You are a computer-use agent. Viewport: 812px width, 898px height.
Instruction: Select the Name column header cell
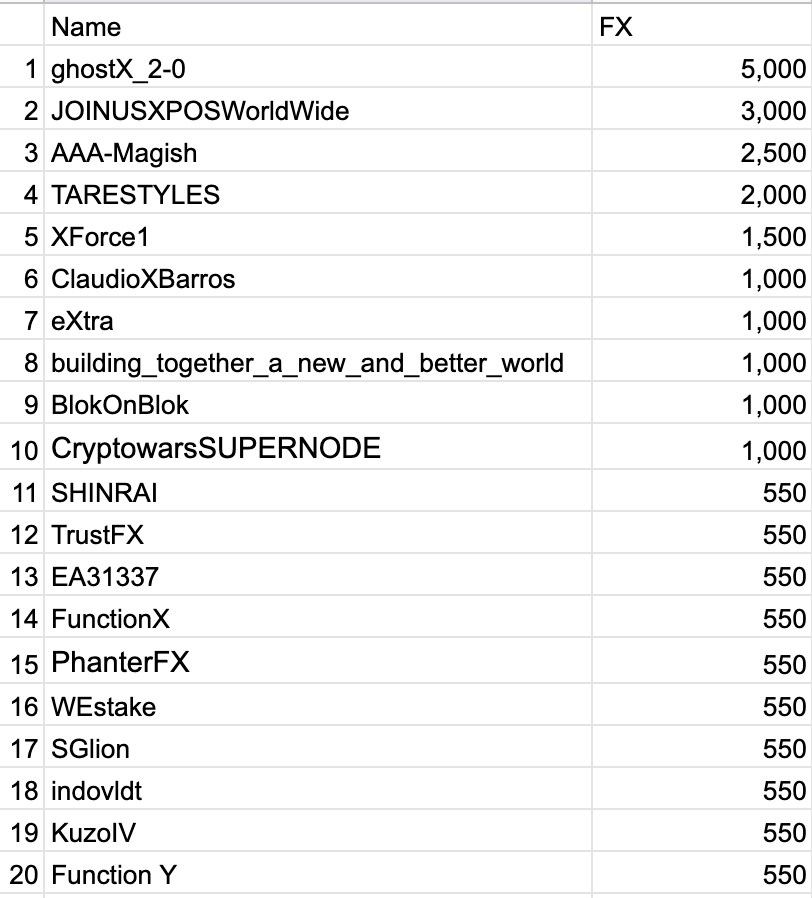point(318,25)
